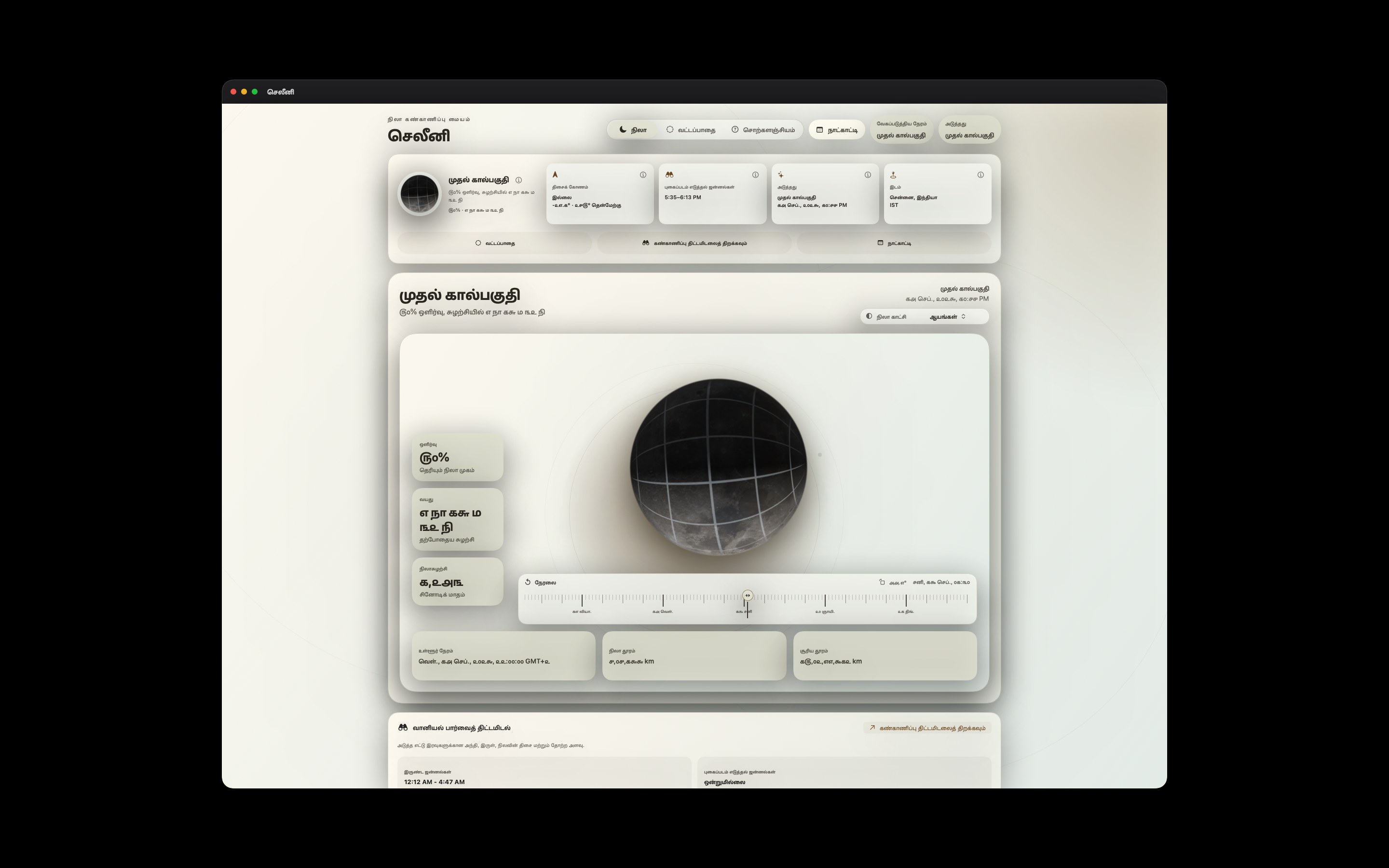
Task: Click the timeline slider handle
Action: (747, 596)
